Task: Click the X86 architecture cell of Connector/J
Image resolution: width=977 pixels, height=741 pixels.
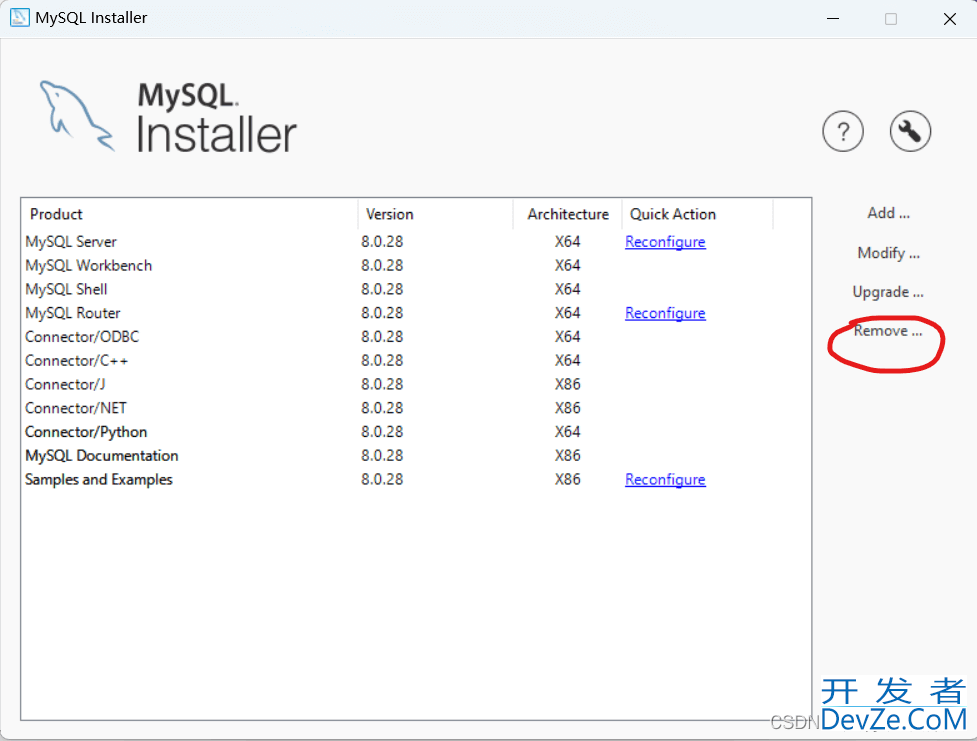Action: click(x=568, y=384)
